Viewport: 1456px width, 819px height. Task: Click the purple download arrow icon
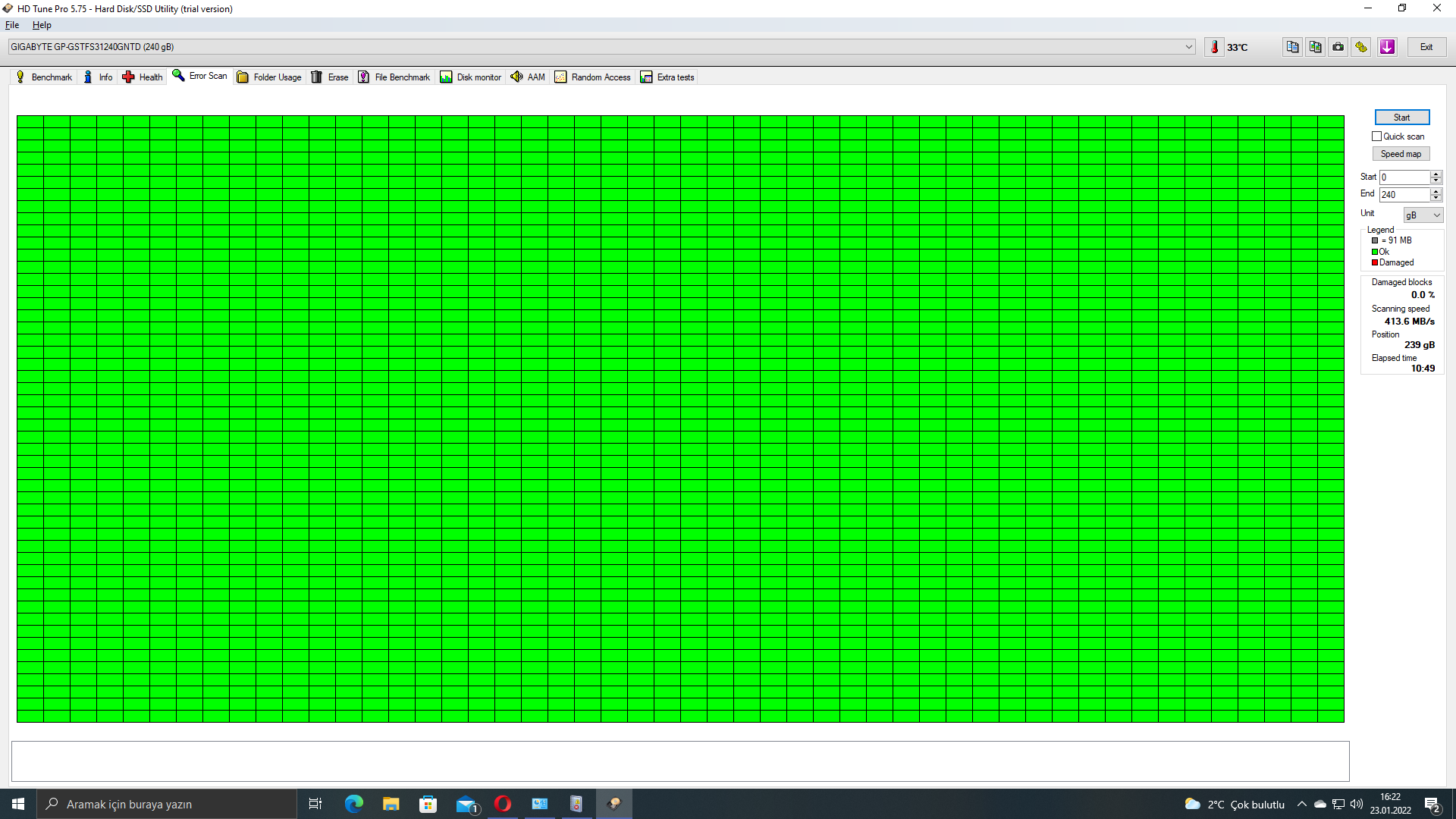(x=1387, y=47)
